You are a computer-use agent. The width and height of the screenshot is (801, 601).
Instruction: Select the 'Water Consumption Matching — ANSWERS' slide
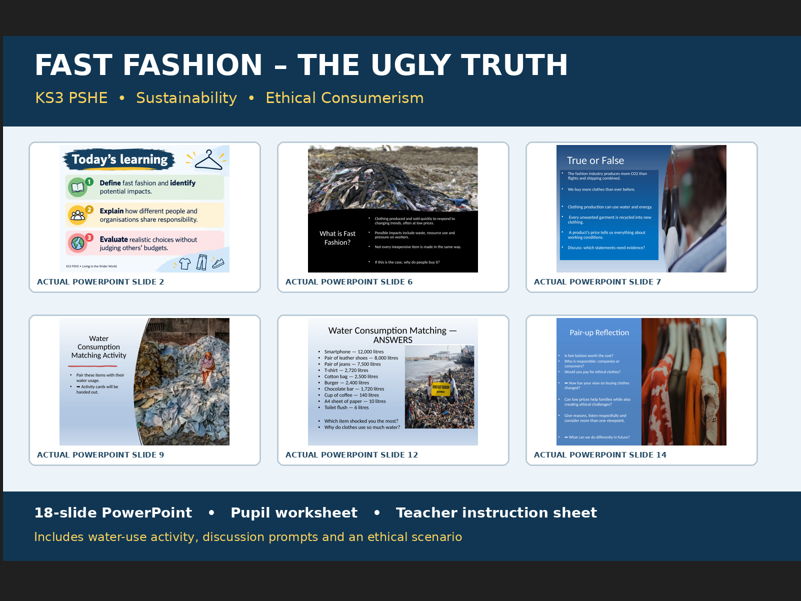[x=393, y=382]
